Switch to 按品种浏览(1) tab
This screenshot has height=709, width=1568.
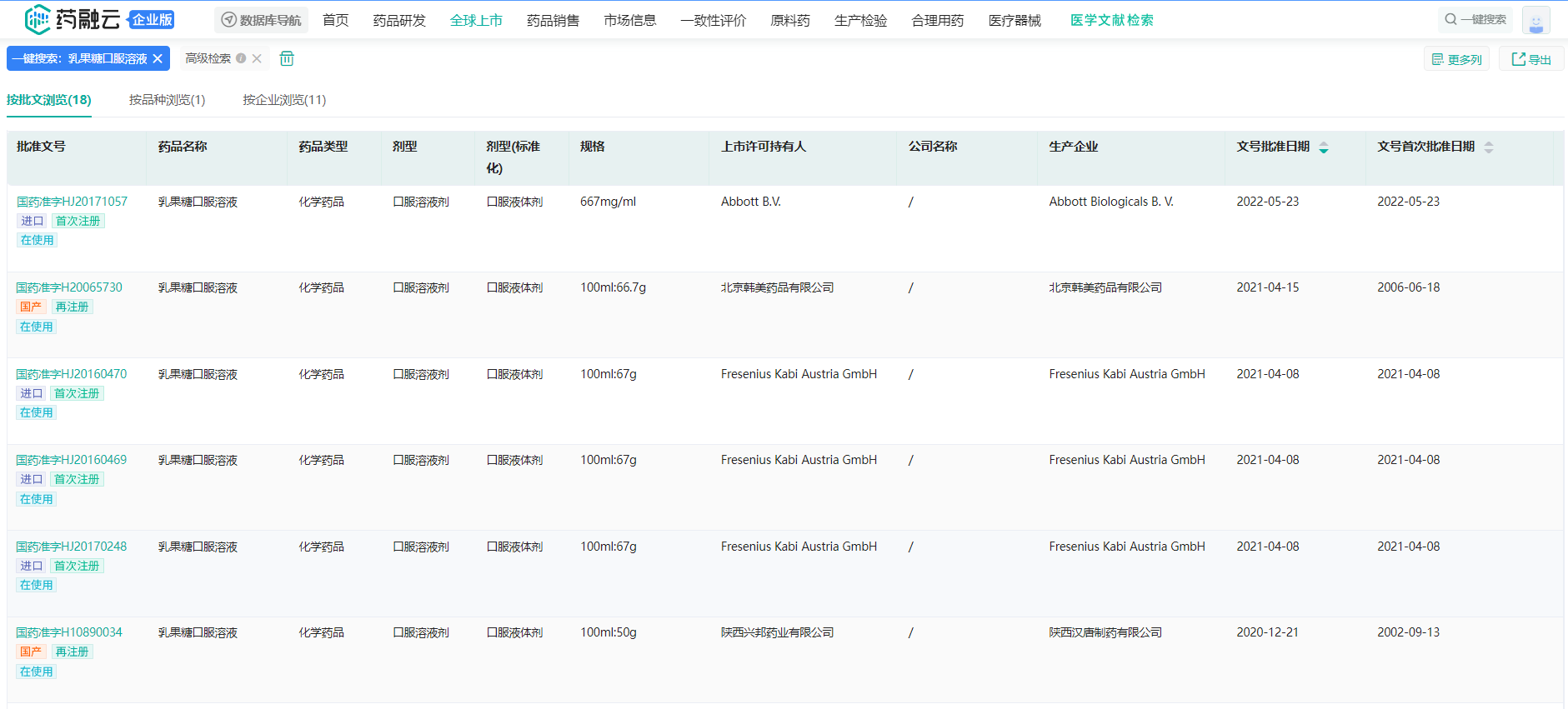click(167, 100)
